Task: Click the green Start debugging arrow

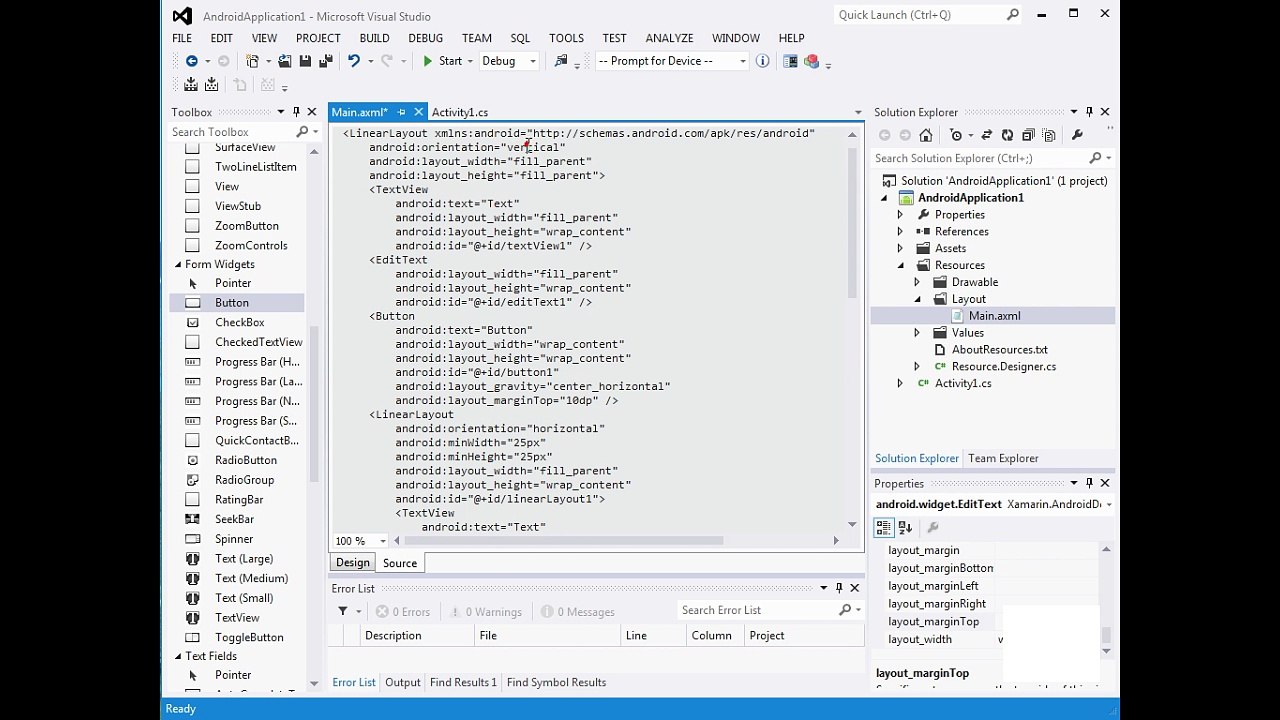Action: [428, 61]
